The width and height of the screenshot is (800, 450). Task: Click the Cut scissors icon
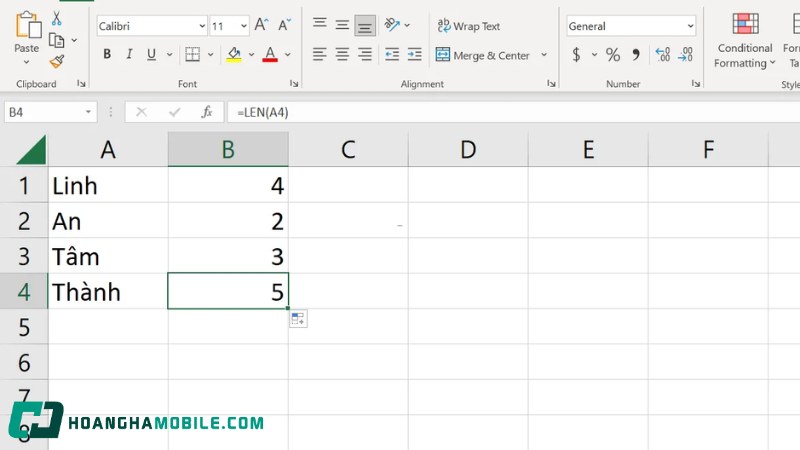(x=57, y=19)
